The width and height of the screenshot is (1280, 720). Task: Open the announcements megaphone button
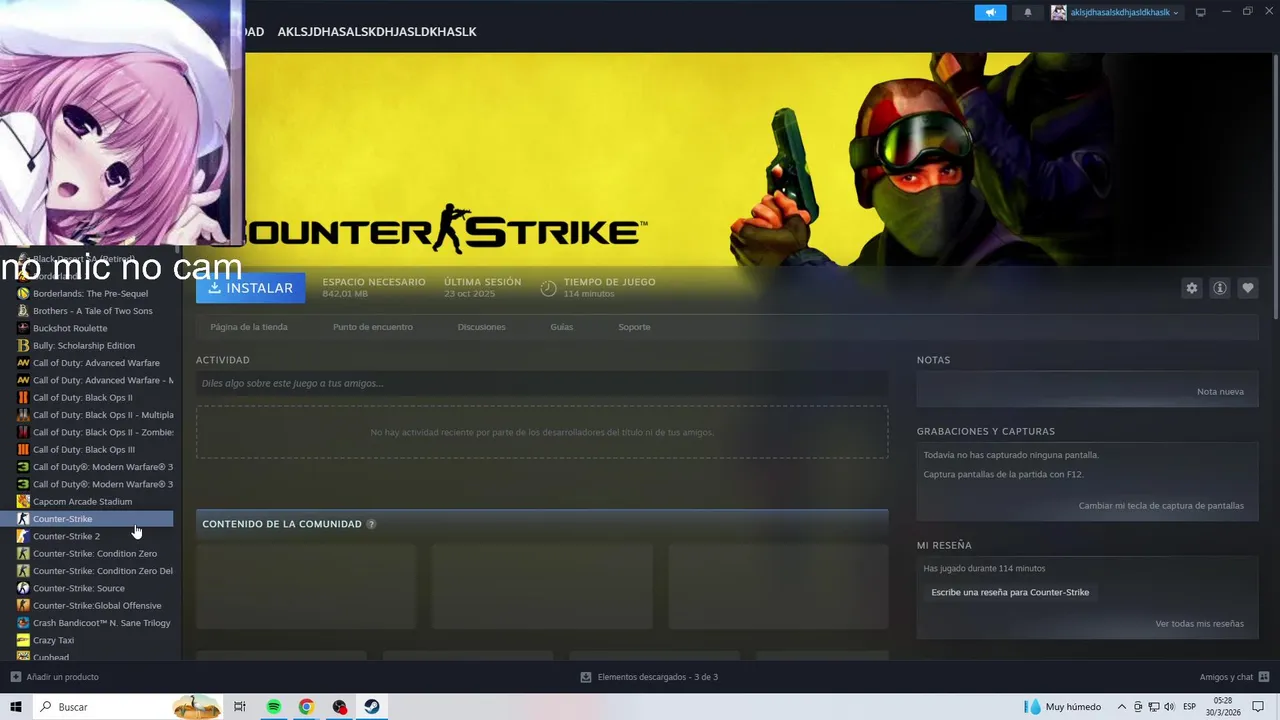click(x=990, y=12)
